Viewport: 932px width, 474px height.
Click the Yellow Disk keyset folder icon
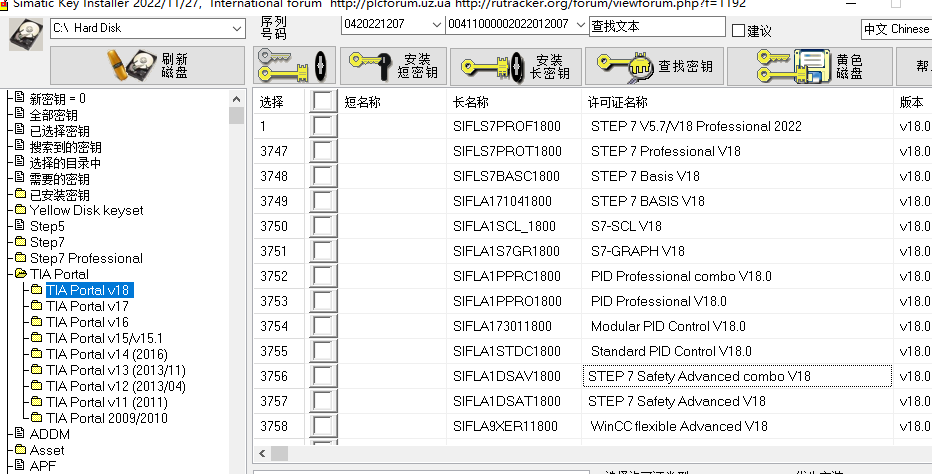(20, 210)
